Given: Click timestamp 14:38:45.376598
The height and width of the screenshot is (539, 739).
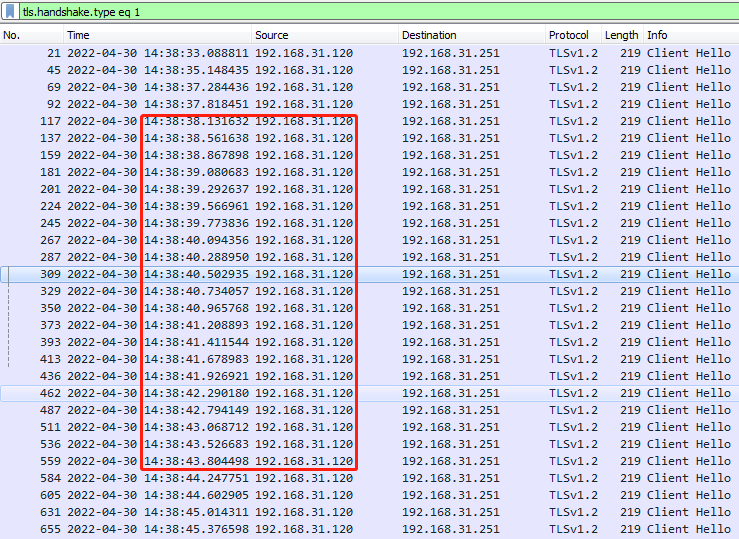Looking at the screenshot, I should 196,529.
